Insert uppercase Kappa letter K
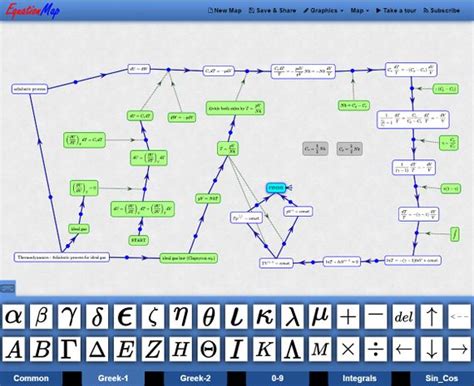The image size is (474, 386). tap(264, 349)
